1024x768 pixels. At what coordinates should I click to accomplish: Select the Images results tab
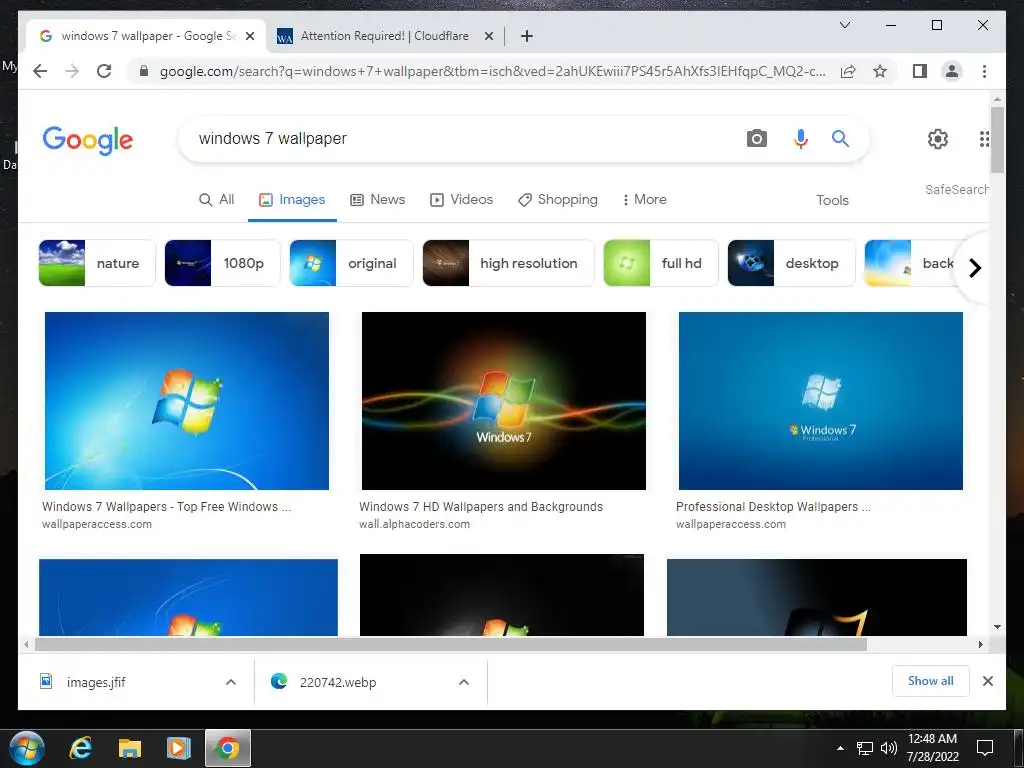click(292, 199)
